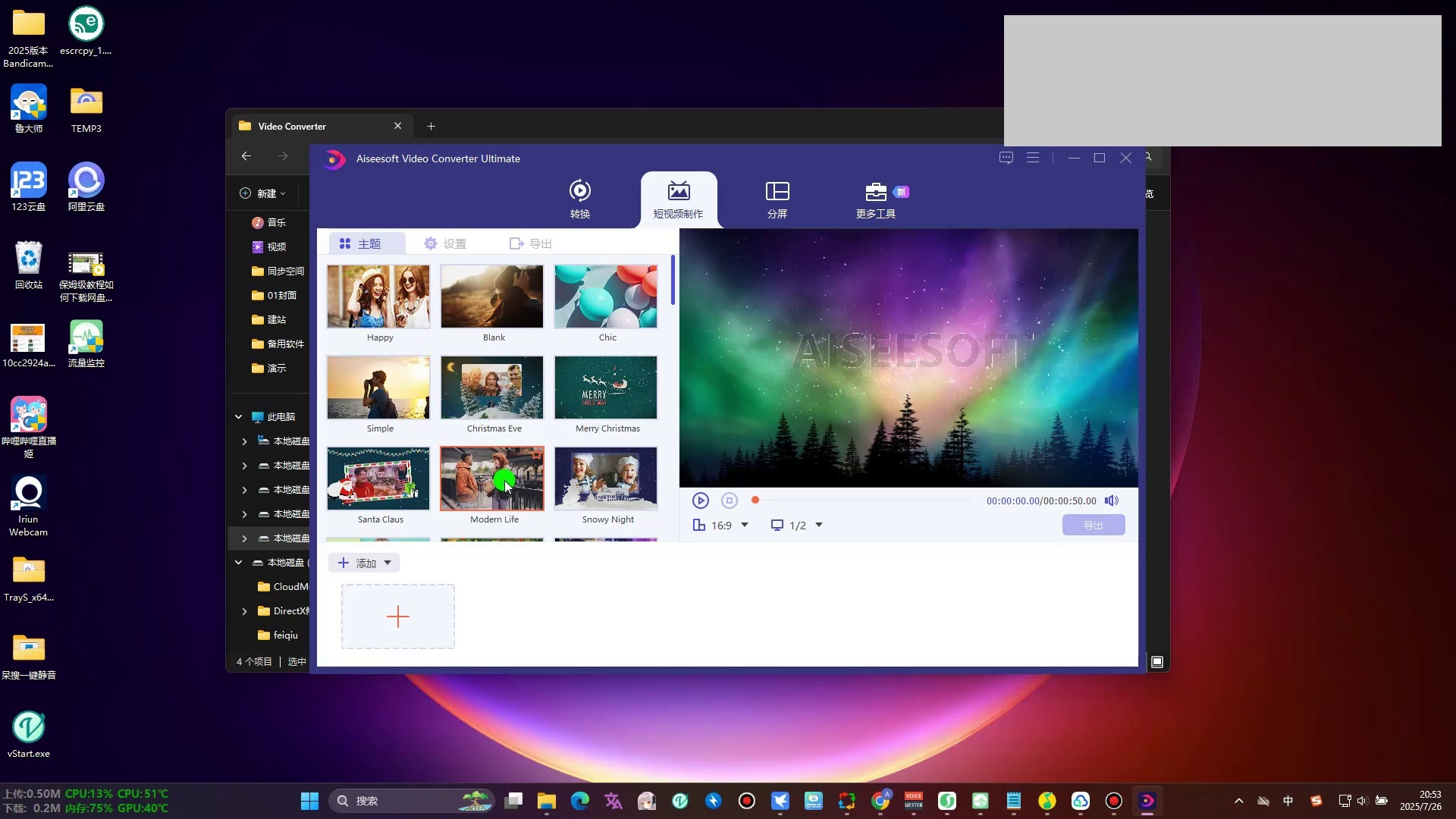Click the large plus box to add files
This screenshot has width=1456, height=819.
tap(397, 617)
